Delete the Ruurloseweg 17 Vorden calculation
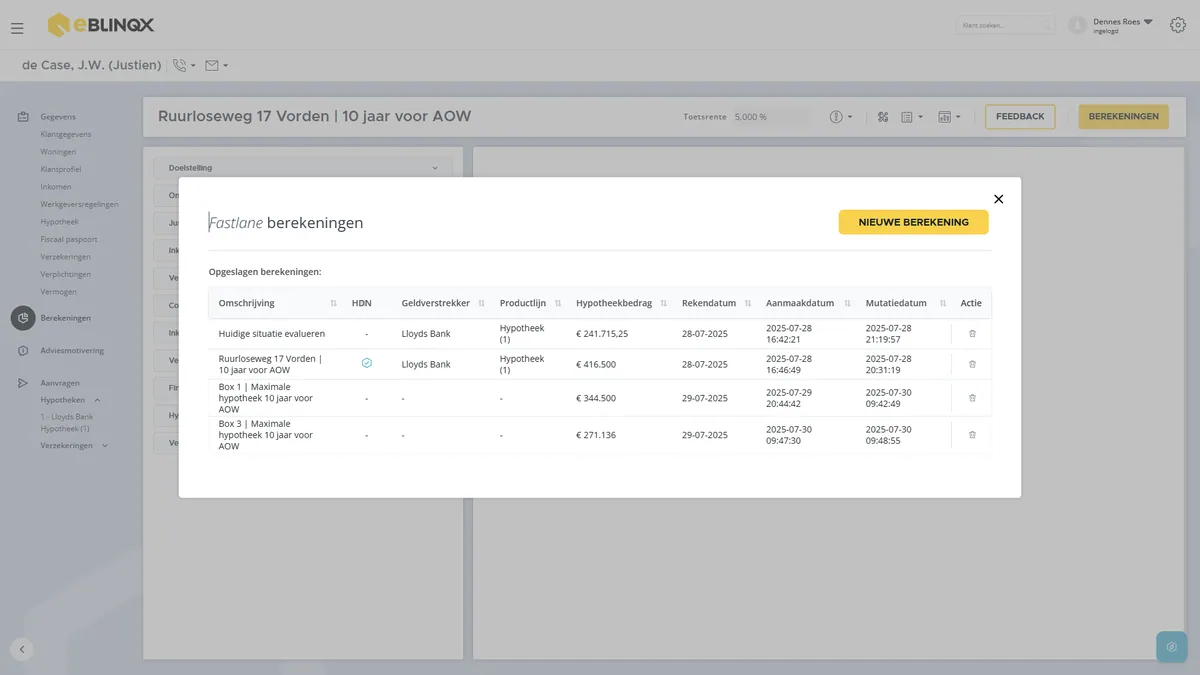The height and width of the screenshot is (675, 1200). 972,364
